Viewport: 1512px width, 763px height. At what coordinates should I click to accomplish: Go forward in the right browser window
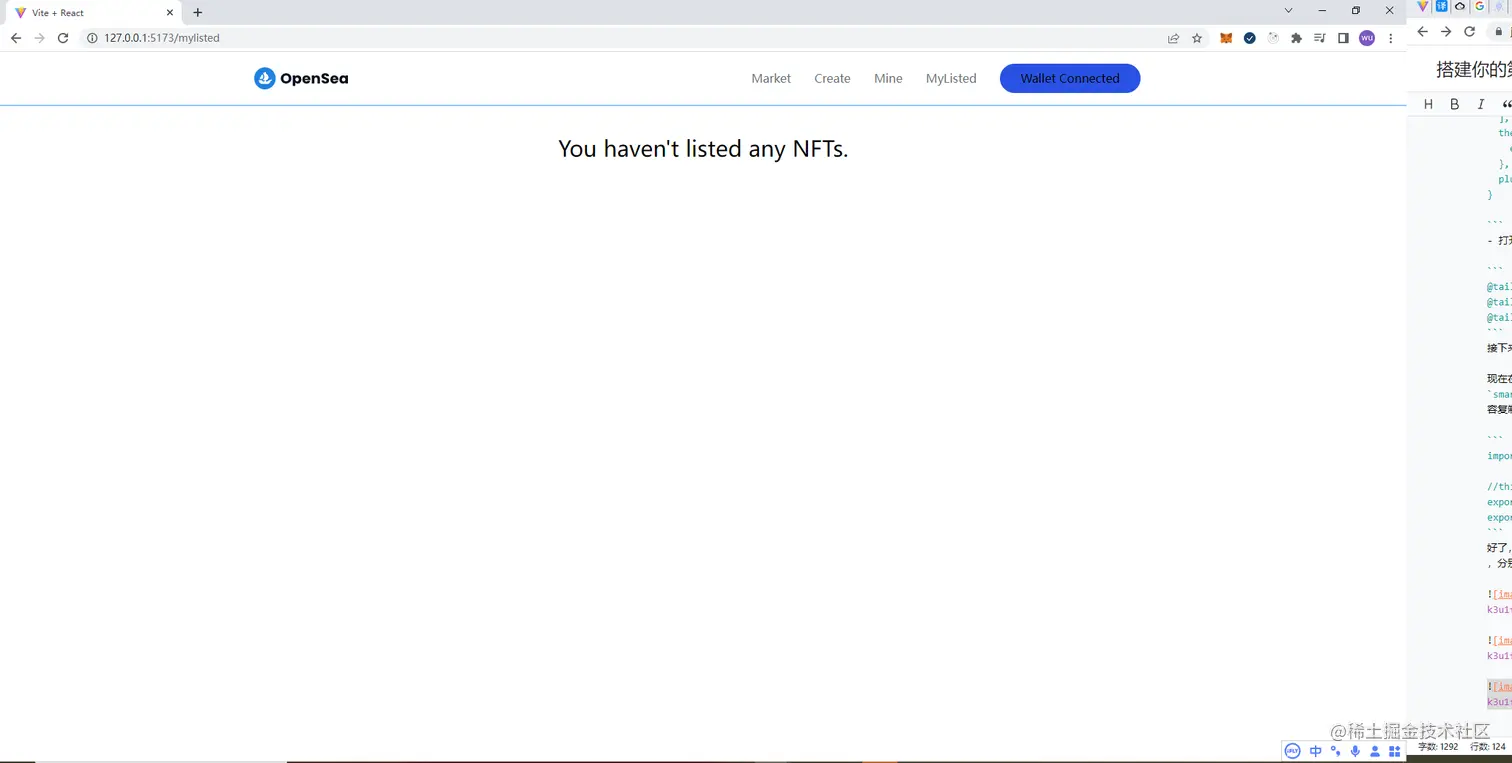pos(1446,31)
